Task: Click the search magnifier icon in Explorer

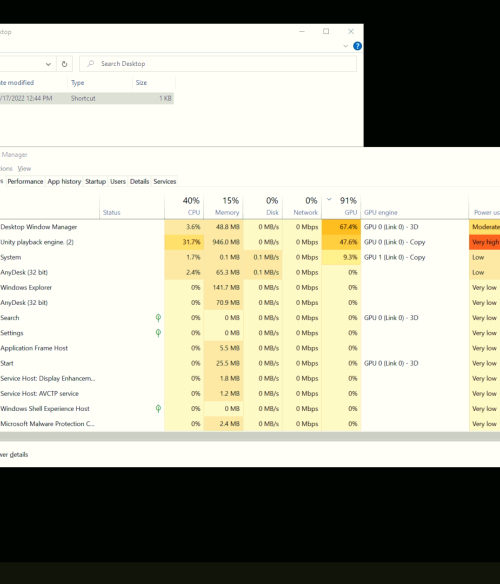Action: 91,64
